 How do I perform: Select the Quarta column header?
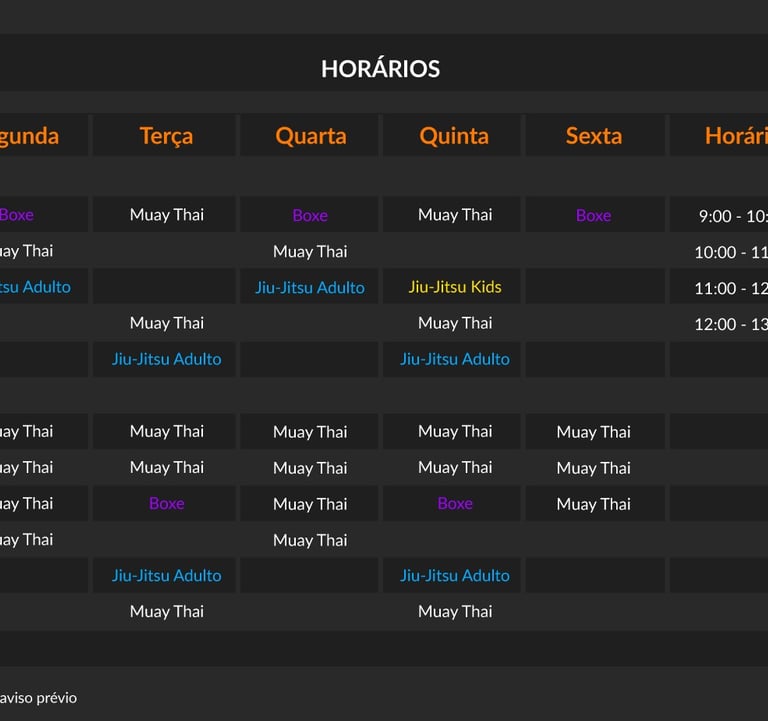[310, 136]
